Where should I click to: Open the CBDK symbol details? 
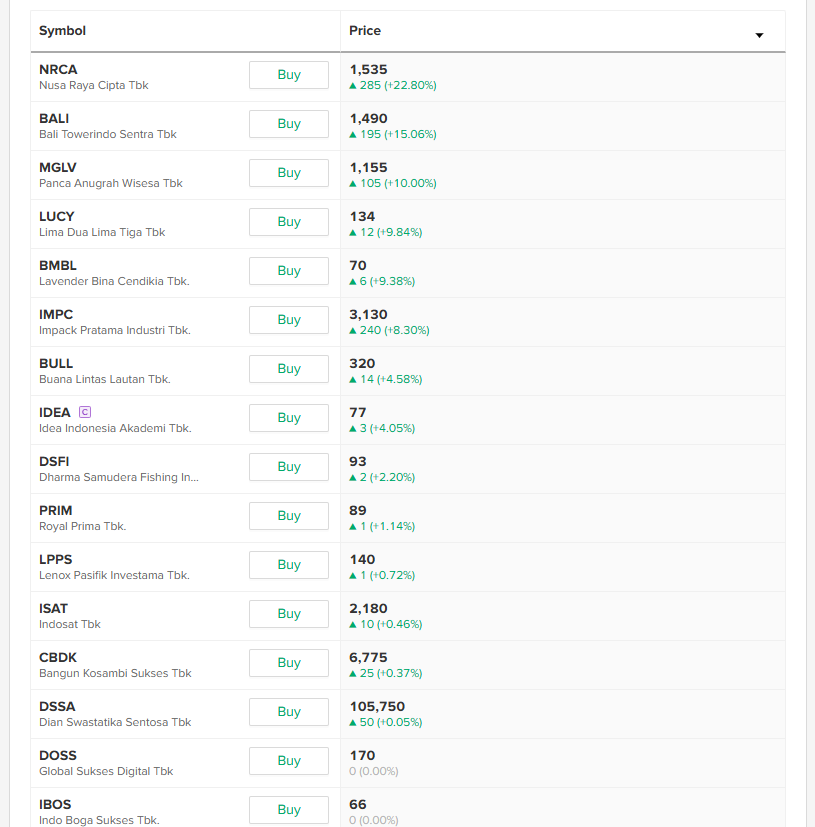click(x=57, y=658)
